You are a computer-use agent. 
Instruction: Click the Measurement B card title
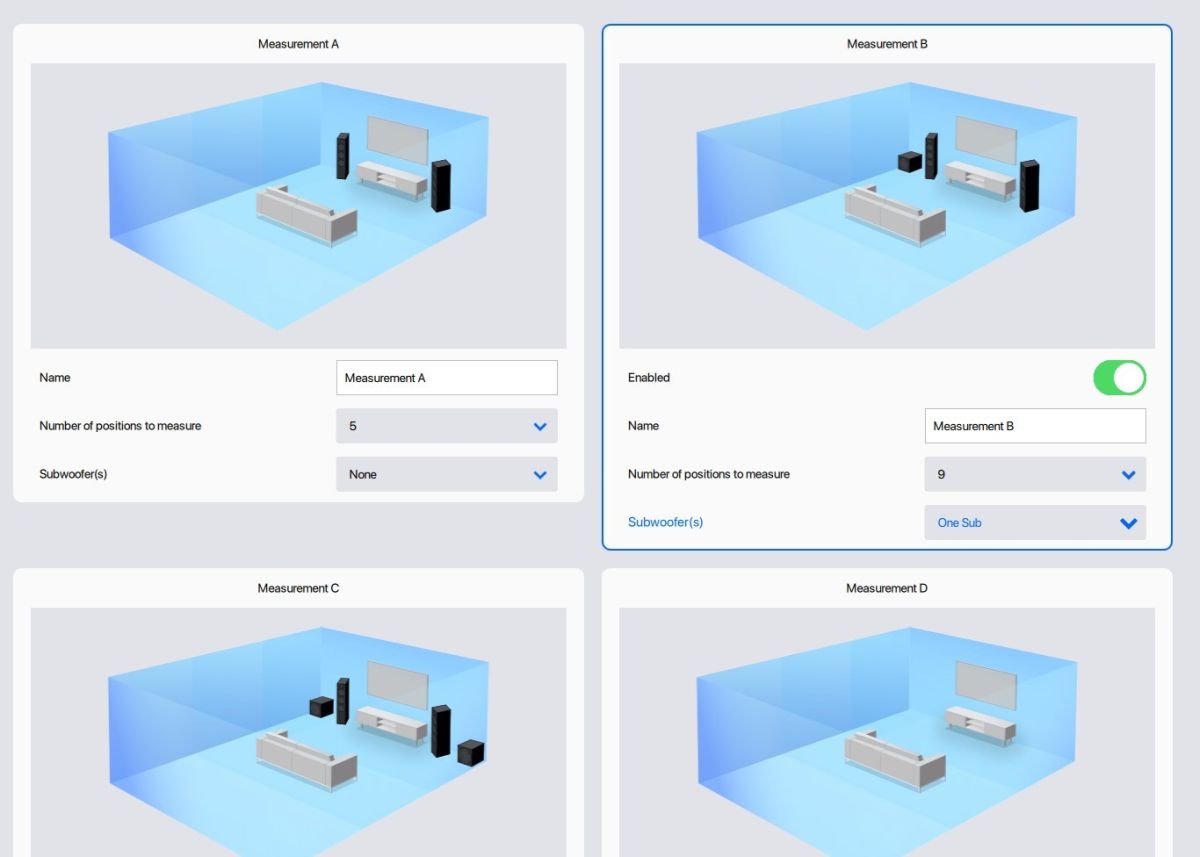pyautogui.click(x=887, y=44)
